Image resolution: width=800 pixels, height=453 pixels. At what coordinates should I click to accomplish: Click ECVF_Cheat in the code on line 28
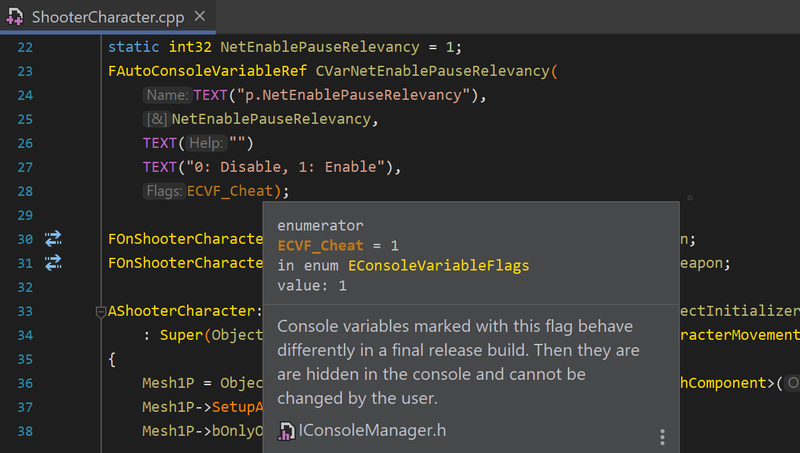click(231, 191)
